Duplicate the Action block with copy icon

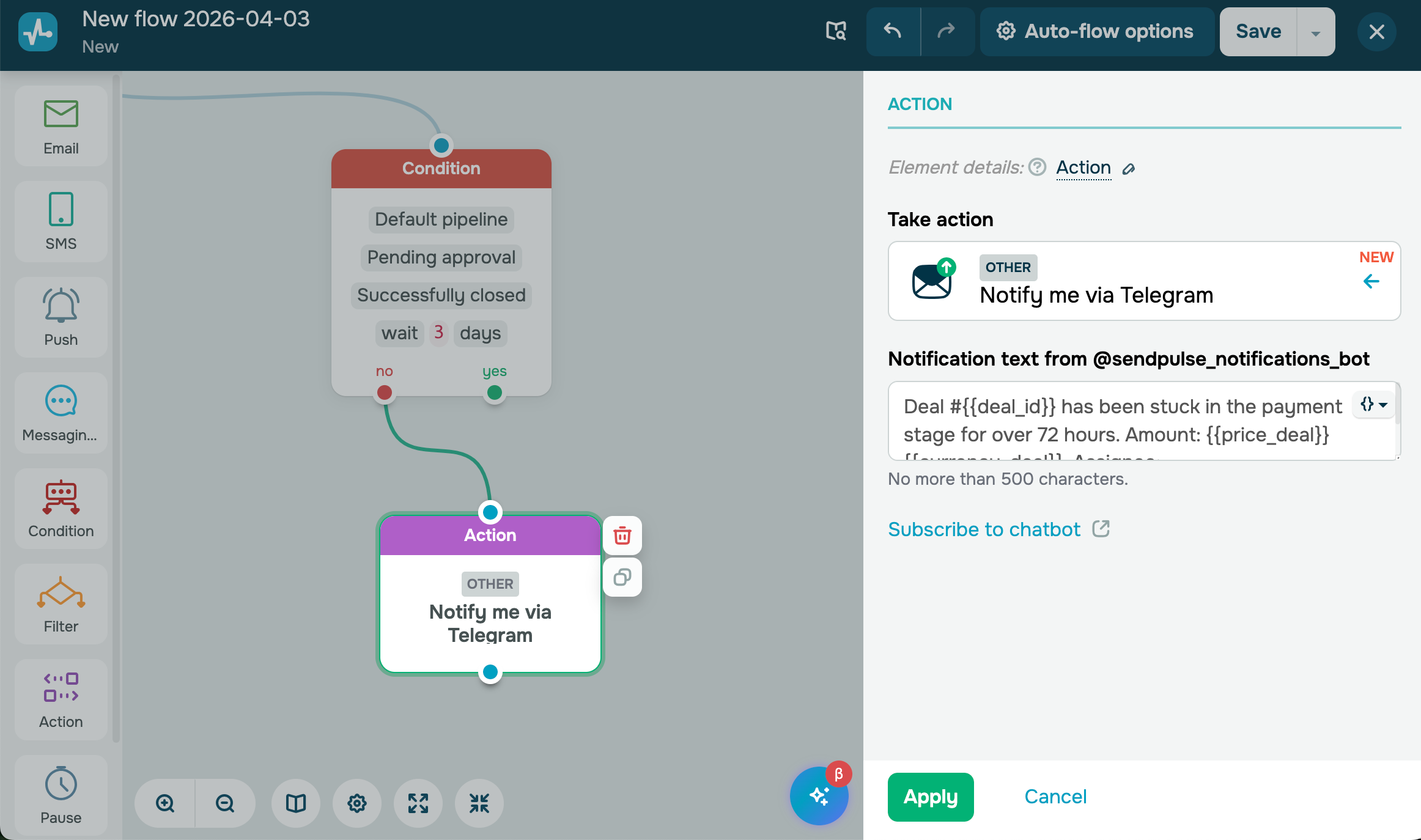click(x=622, y=577)
